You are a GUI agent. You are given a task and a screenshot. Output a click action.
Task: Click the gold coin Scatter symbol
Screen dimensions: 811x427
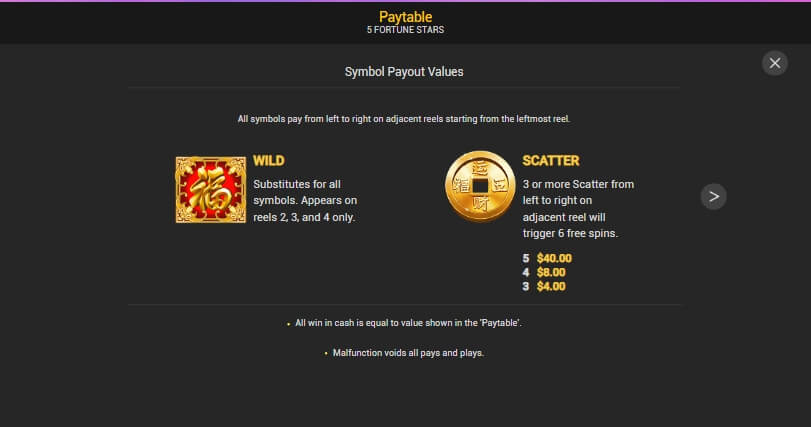point(480,187)
